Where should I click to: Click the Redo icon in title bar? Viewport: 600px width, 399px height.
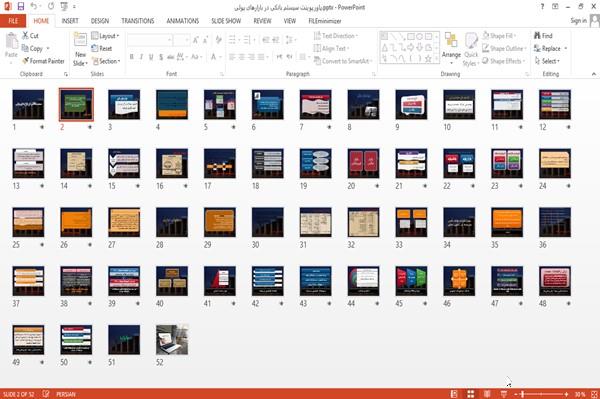click(51, 7)
